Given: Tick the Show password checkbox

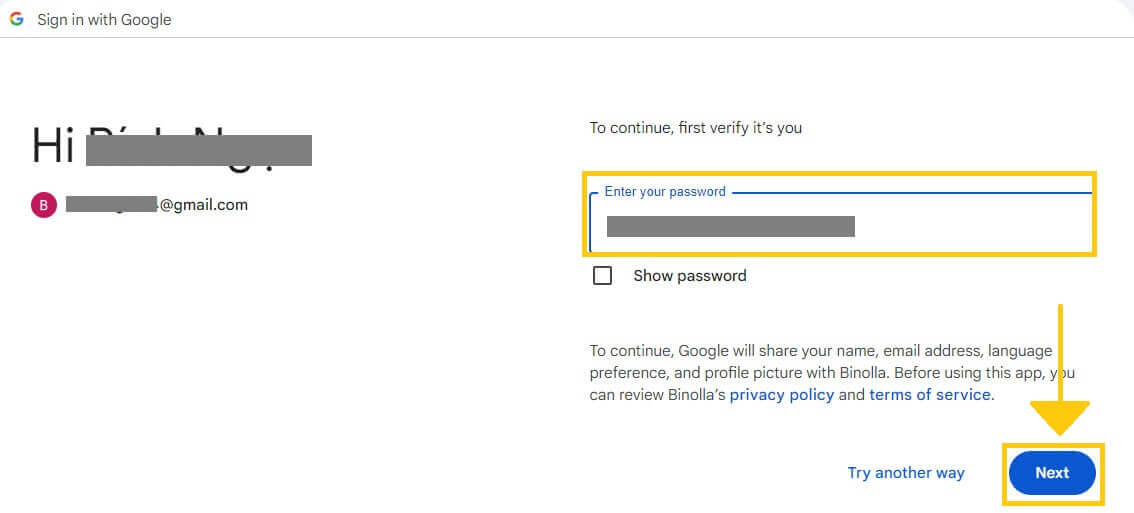Looking at the screenshot, I should pyautogui.click(x=602, y=276).
